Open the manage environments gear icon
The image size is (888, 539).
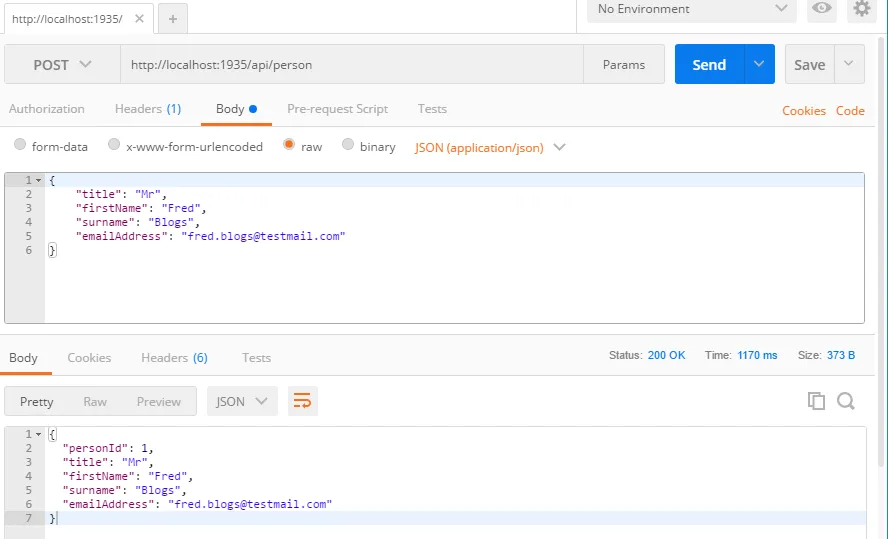point(861,9)
